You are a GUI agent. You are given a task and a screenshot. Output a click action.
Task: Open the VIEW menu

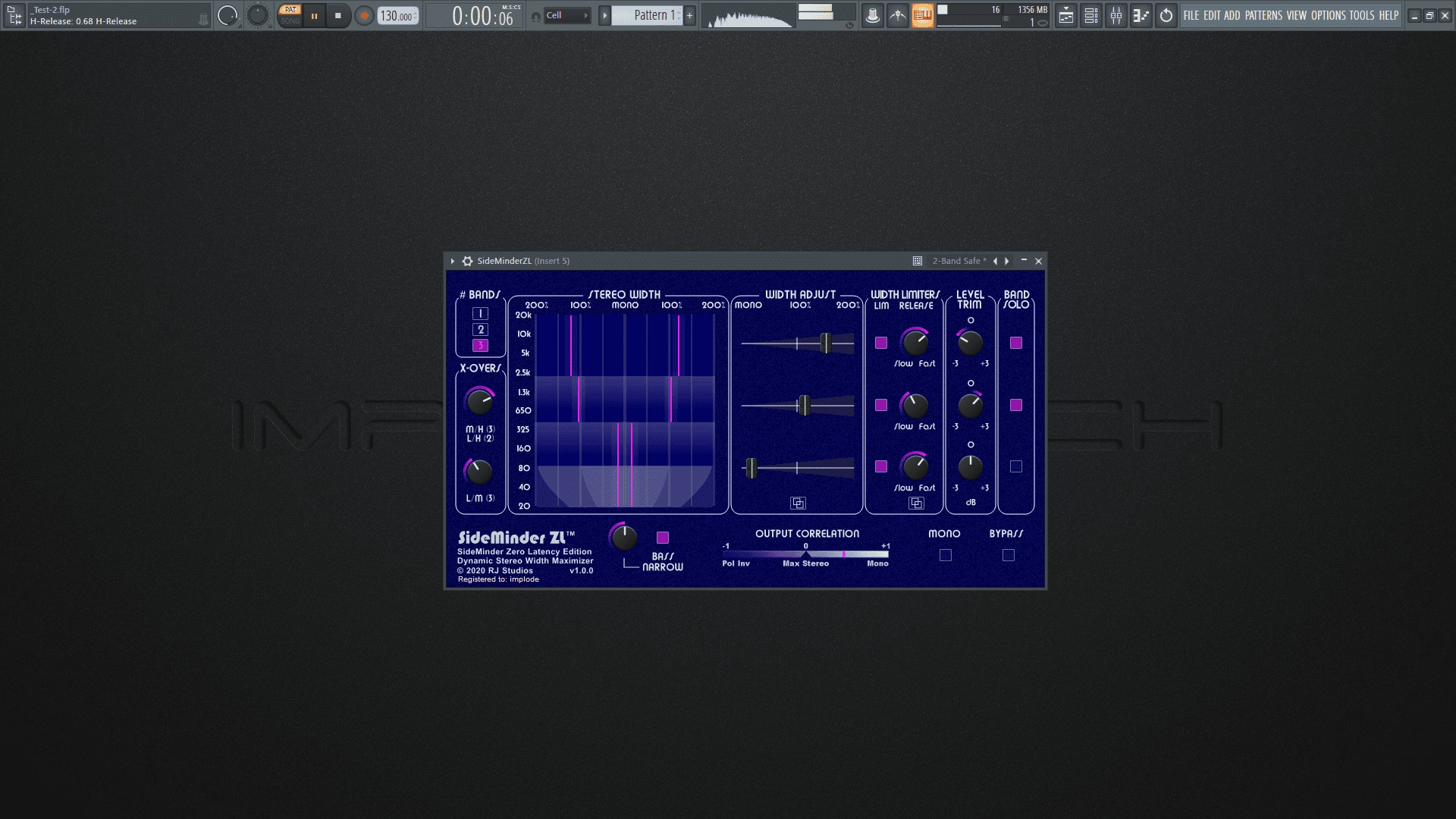(1297, 15)
